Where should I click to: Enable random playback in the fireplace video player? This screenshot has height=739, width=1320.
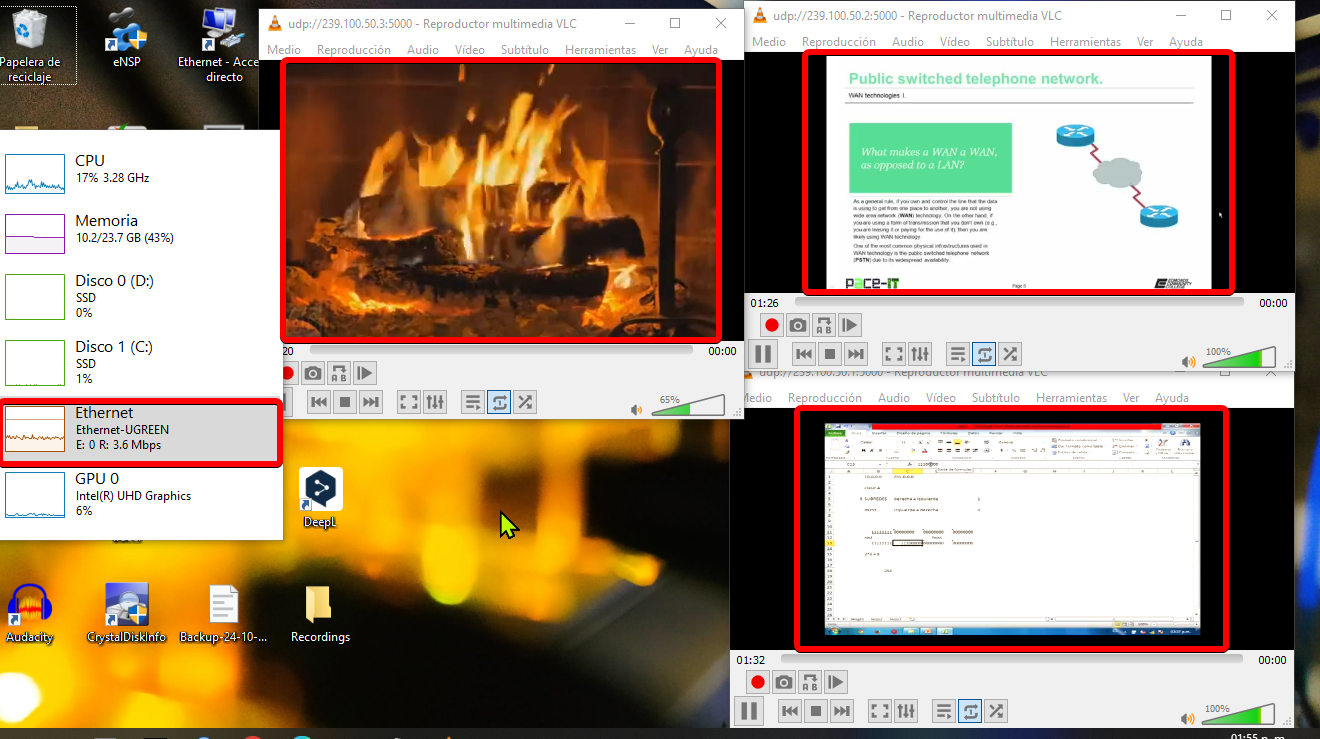pos(525,402)
